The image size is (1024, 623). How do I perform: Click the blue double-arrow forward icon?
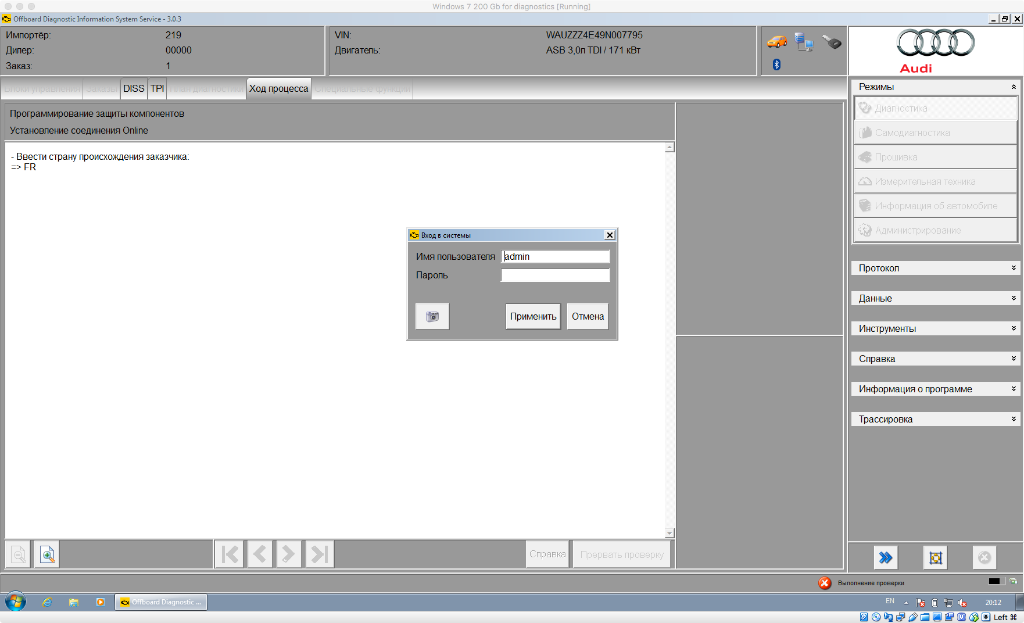[x=886, y=557]
